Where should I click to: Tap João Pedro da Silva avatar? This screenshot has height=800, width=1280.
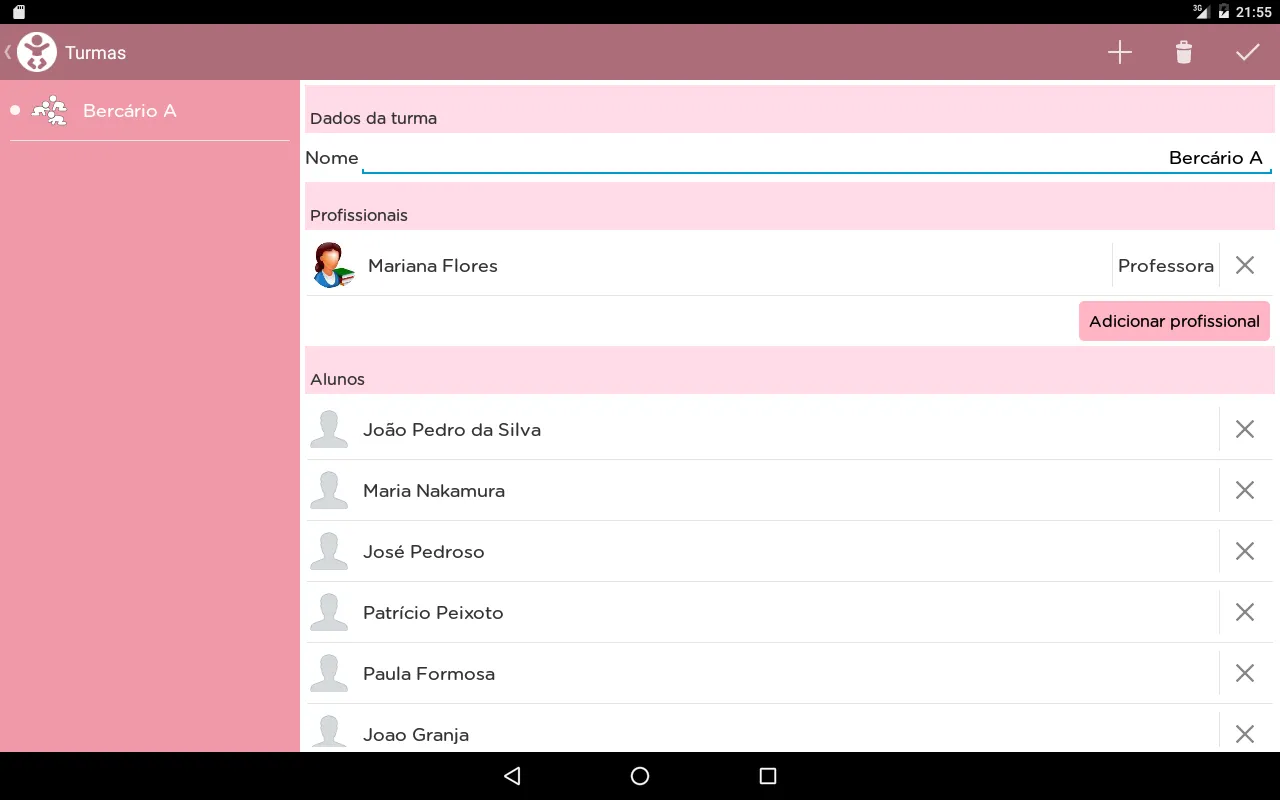[x=329, y=429]
